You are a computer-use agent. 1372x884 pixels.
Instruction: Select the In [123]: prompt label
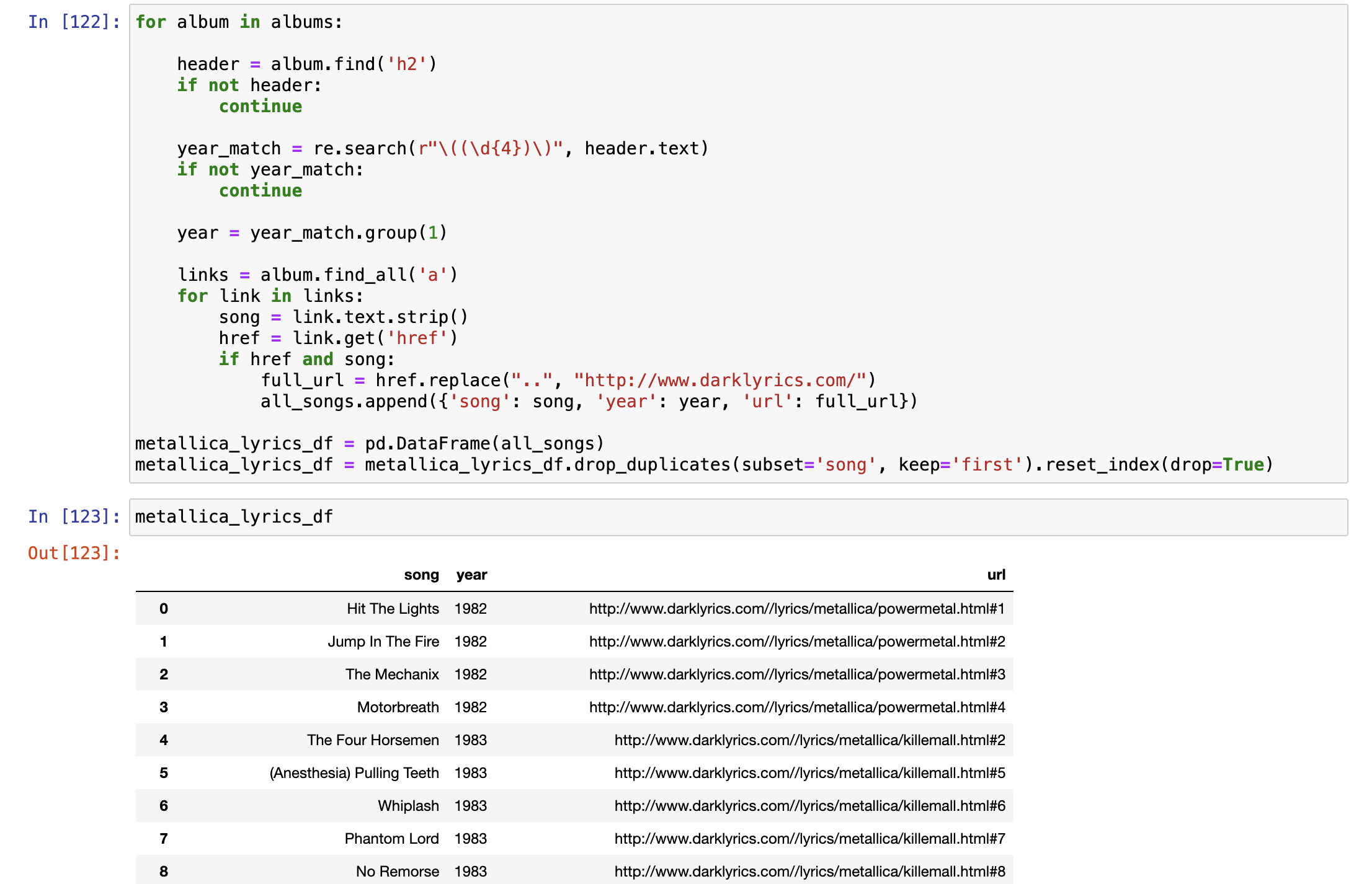[74, 517]
